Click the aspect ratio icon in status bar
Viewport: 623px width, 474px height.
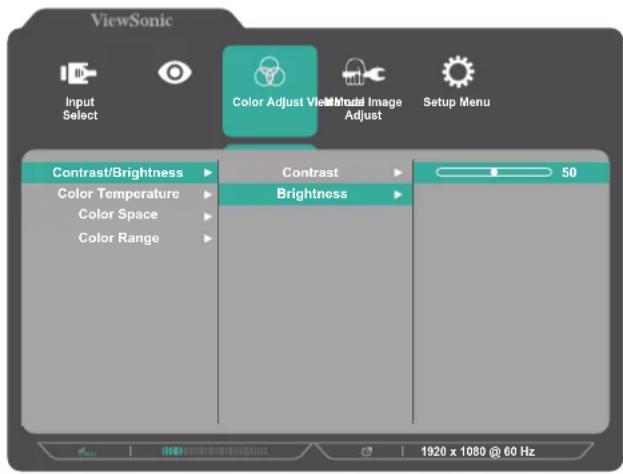coord(367,451)
